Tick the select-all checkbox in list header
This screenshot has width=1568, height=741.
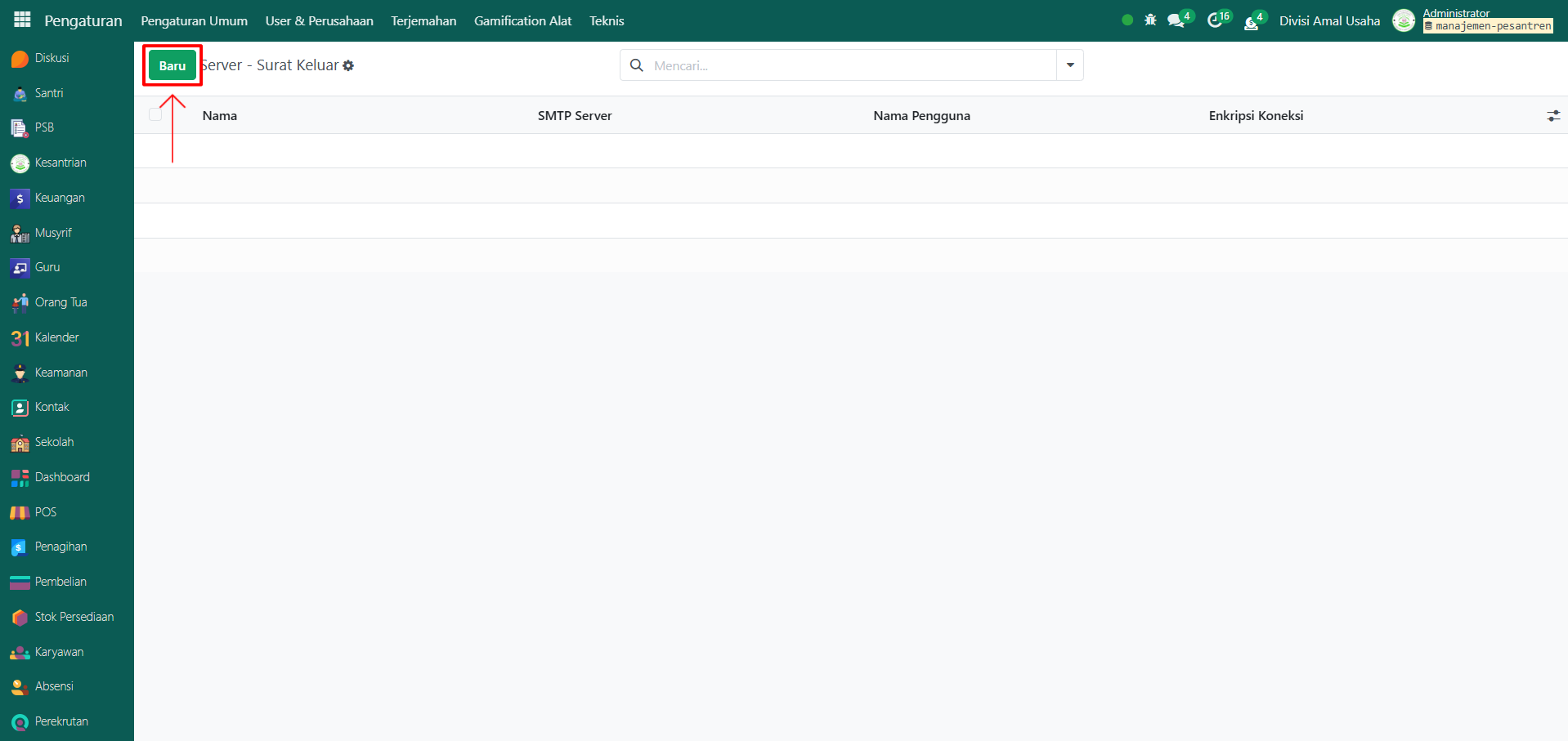click(155, 115)
